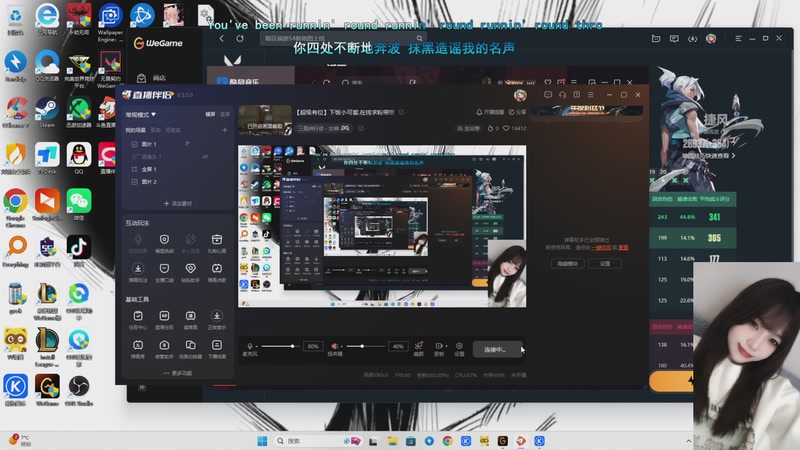Adjust the microphone volume slider

click(279, 346)
